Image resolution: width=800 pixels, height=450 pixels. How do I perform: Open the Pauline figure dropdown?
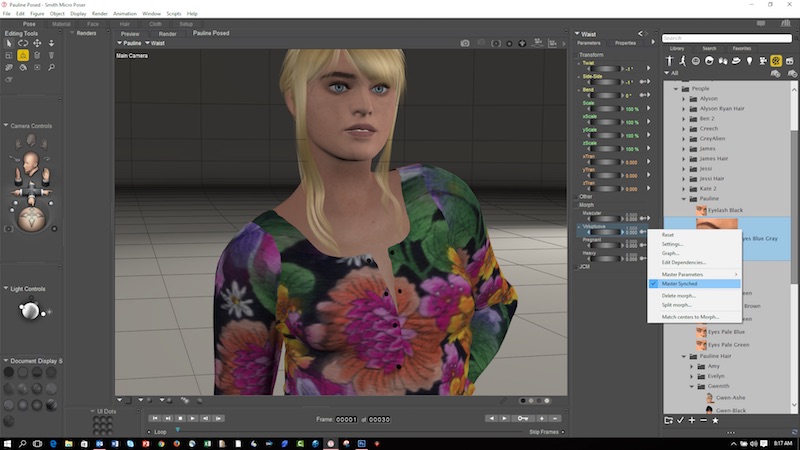(129, 43)
